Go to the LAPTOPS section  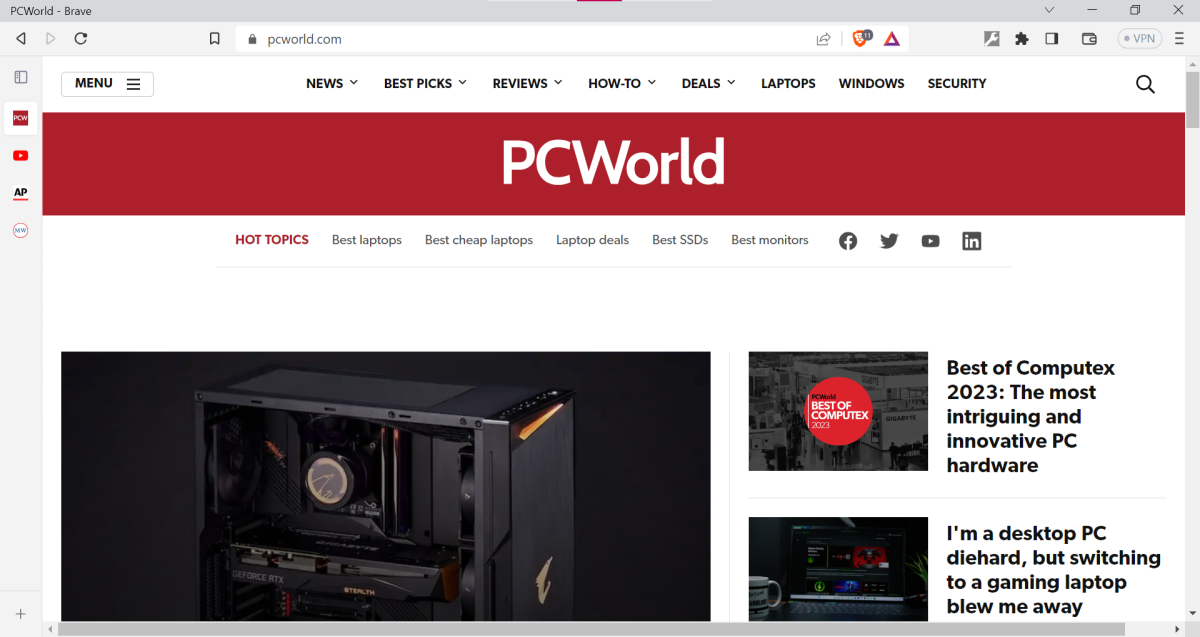pyautogui.click(x=788, y=84)
